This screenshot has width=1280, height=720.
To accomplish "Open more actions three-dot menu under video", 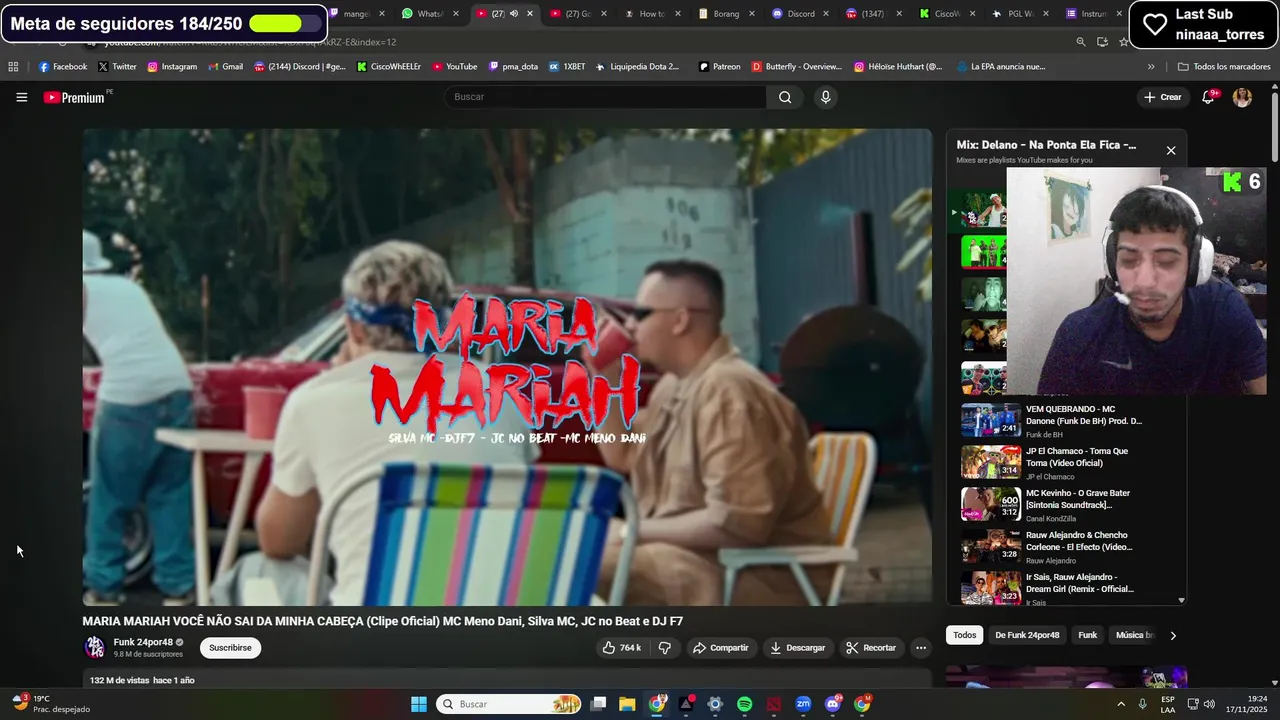I will point(921,648).
